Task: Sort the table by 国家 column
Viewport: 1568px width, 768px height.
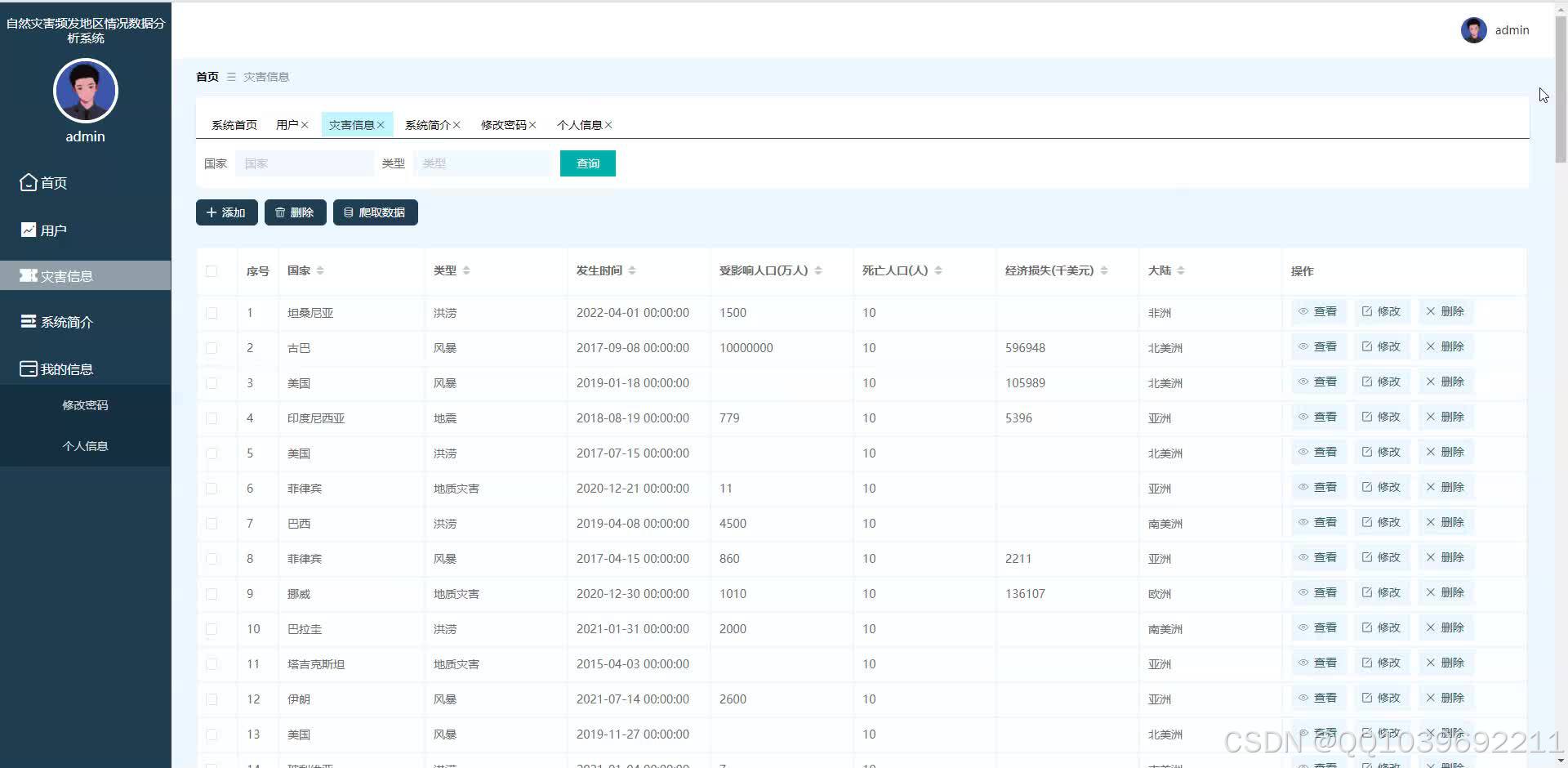Action: pos(320,271)
